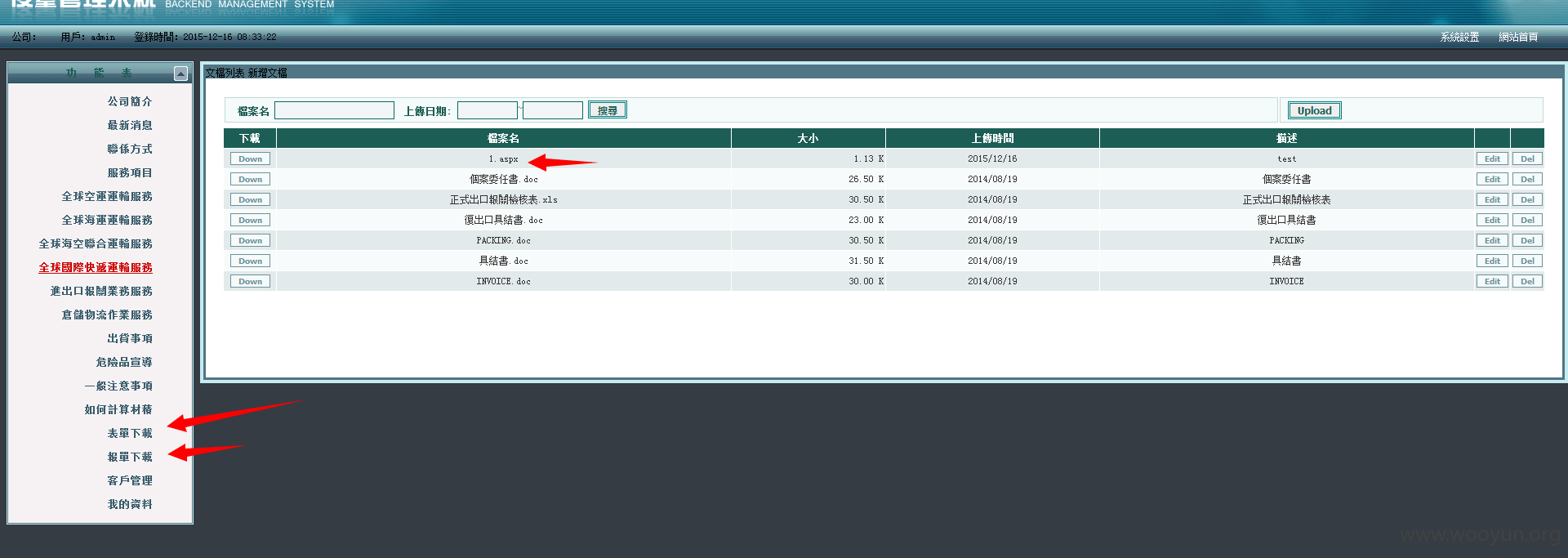Focus the upload end date field
Screen dimensions: 1568x558
[x=553, y=110]
